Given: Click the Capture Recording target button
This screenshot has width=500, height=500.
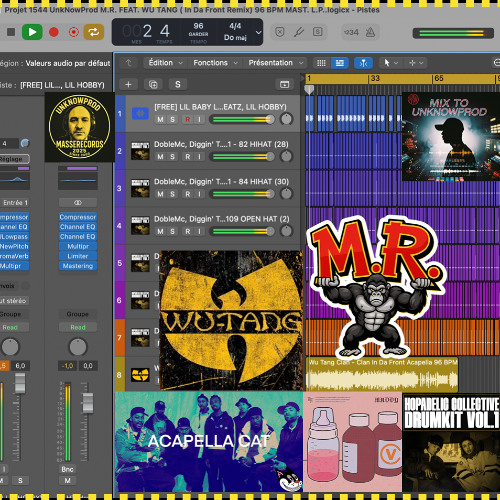Looking at the screenshot, I should [x=73, y=32].
